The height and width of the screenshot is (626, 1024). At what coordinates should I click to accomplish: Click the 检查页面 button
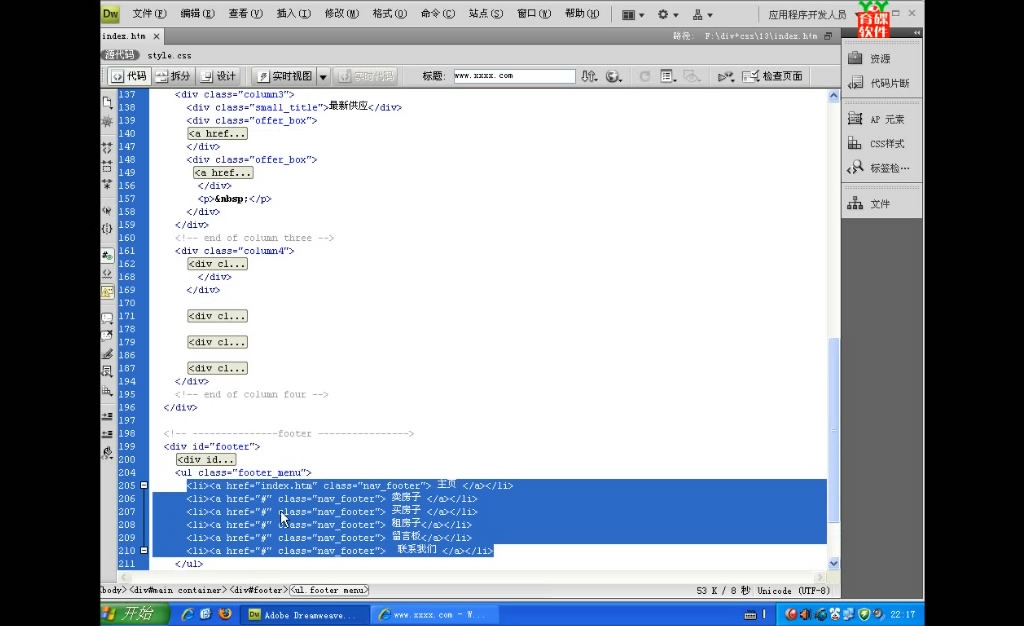pyautogui.click(x=773, y=76)
